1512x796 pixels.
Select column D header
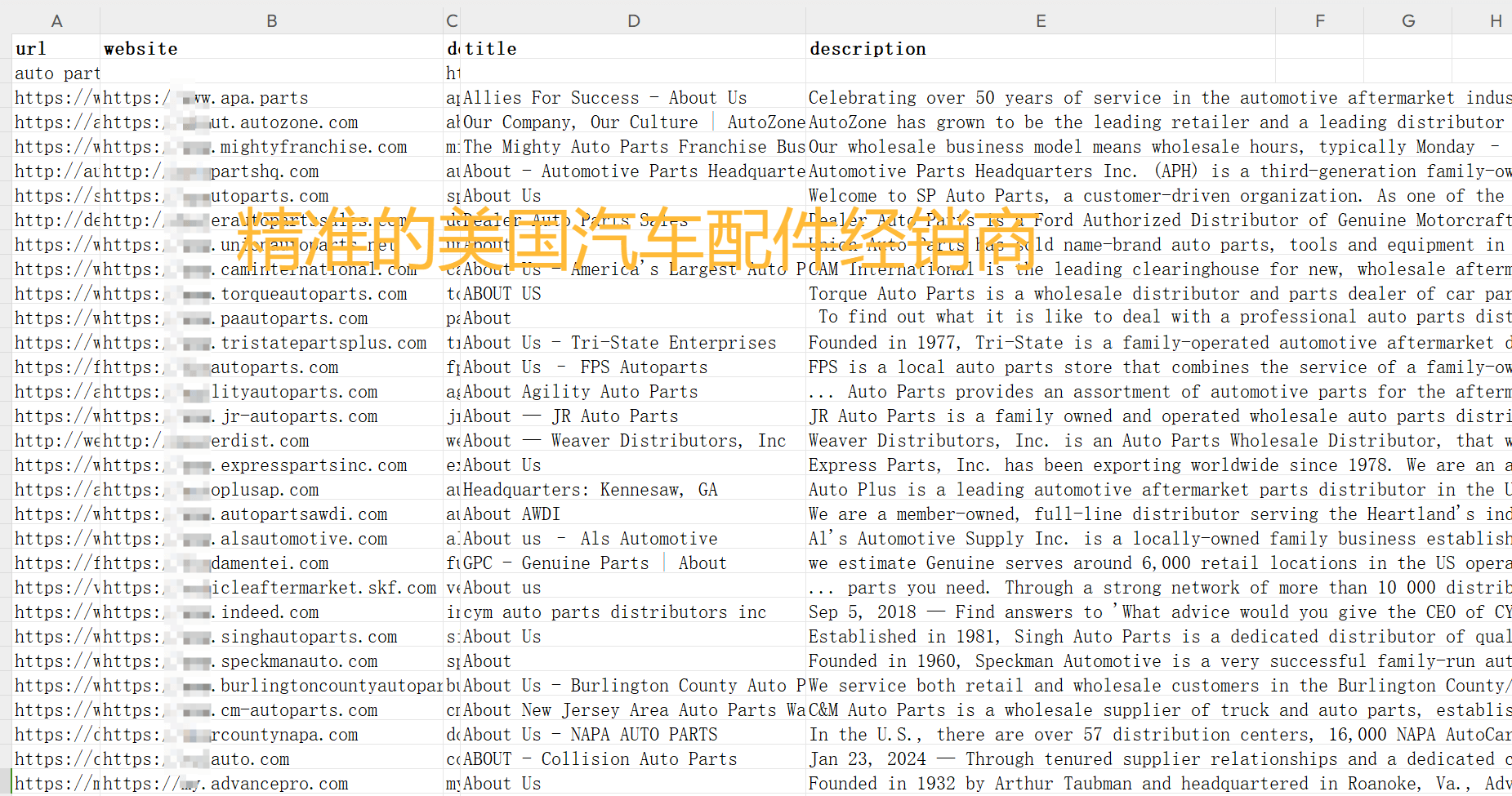point(634,20)
